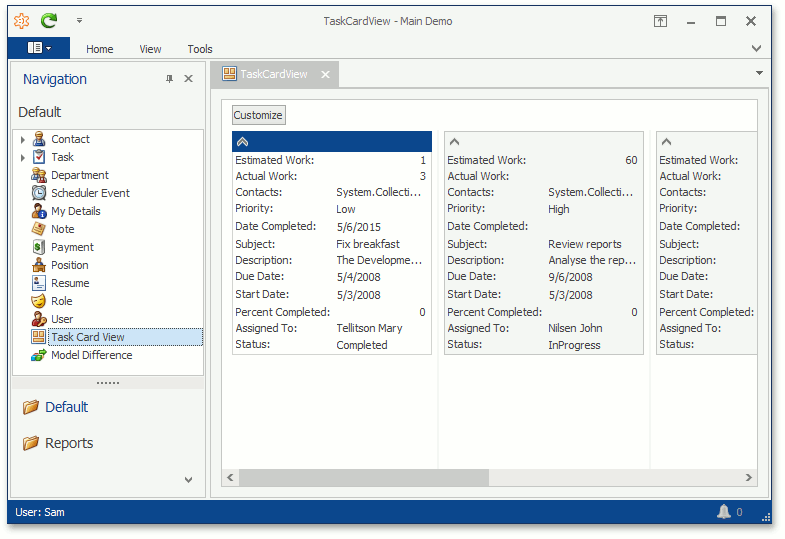The image size is (785, 539).
Task: Click the navigation splitter dots handle
Action: (x=108, y=383)
